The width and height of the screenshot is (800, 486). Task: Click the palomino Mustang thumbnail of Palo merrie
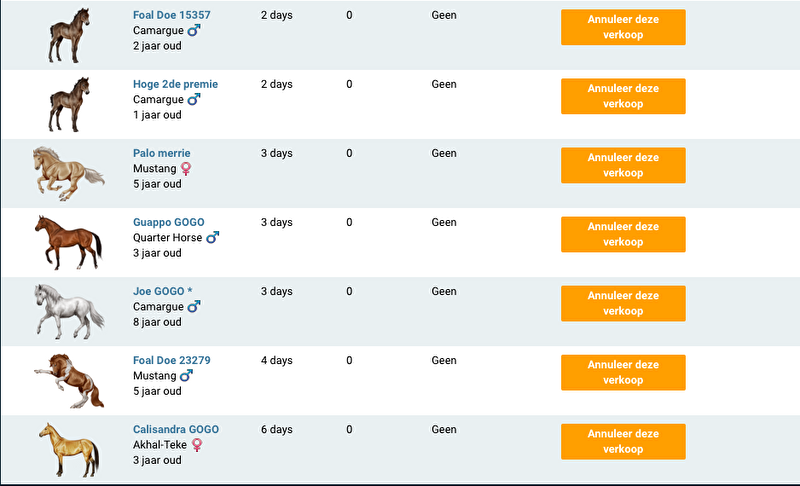[68, 171]
